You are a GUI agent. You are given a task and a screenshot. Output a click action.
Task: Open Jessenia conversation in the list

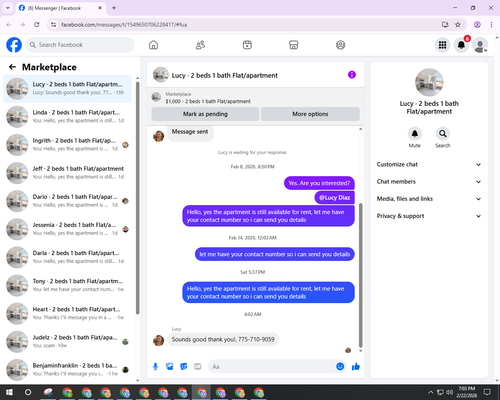(x=67, y=229)
